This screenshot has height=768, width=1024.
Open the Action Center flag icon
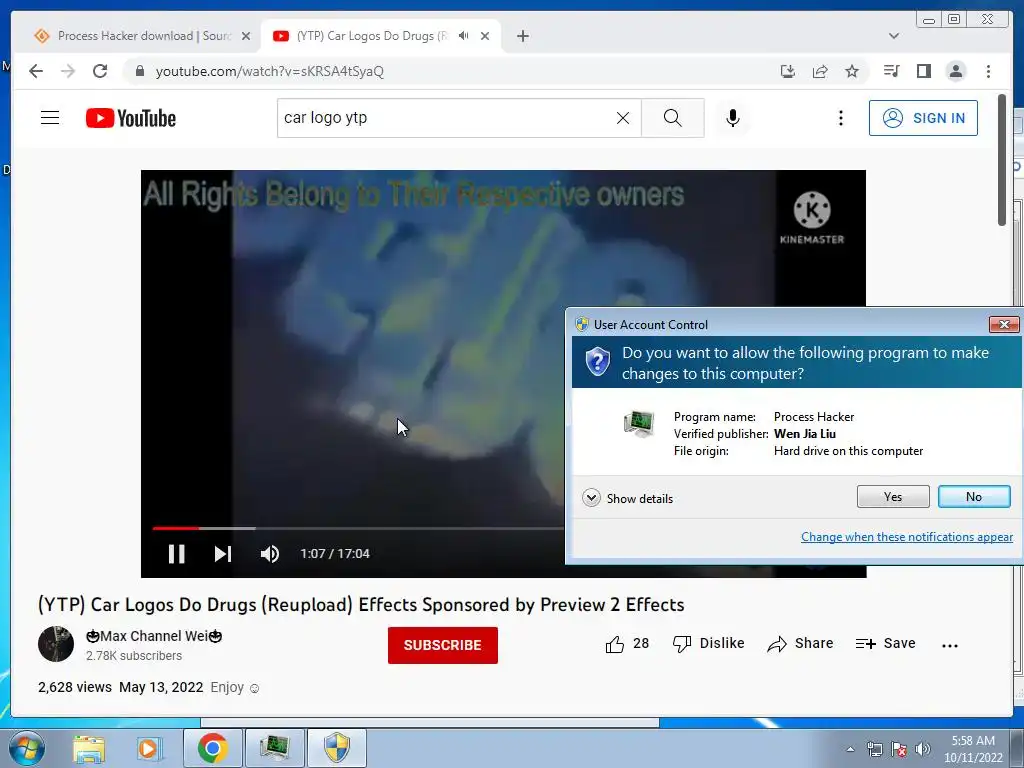(x=899, y=749)
